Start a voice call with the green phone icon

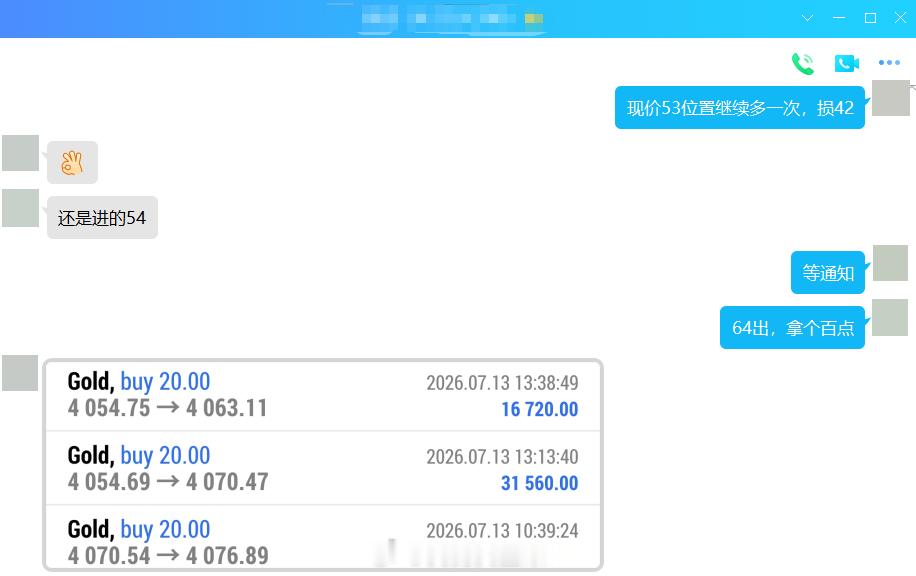tap(803, 63)
